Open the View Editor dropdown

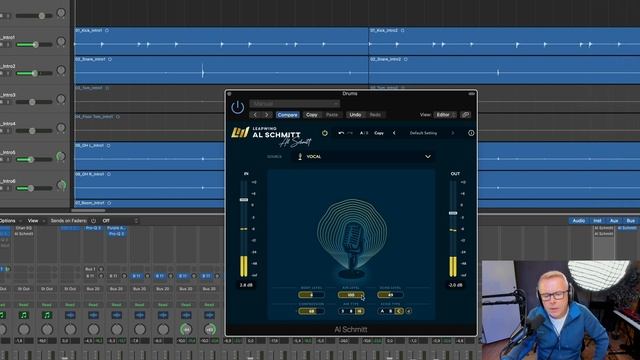point(444,115)
